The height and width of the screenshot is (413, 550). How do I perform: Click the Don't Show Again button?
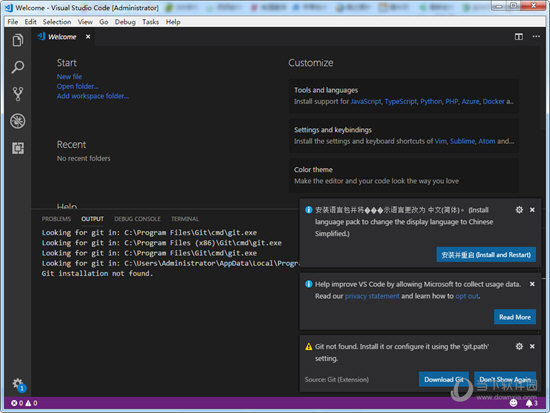pyautogui.click(x=505, y=379)
